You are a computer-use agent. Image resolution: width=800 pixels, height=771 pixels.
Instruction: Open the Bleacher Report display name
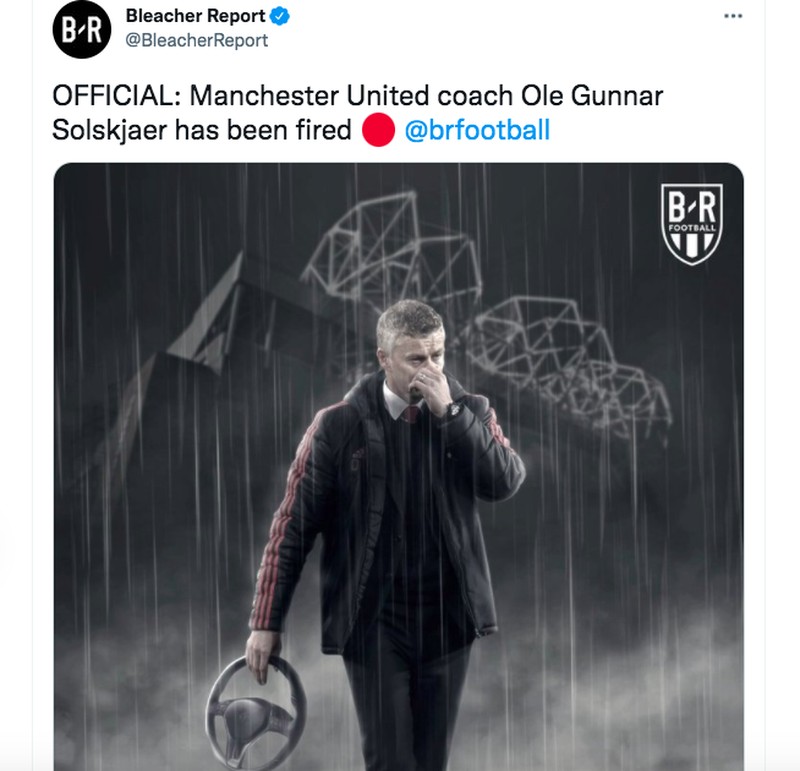(196, 17)
